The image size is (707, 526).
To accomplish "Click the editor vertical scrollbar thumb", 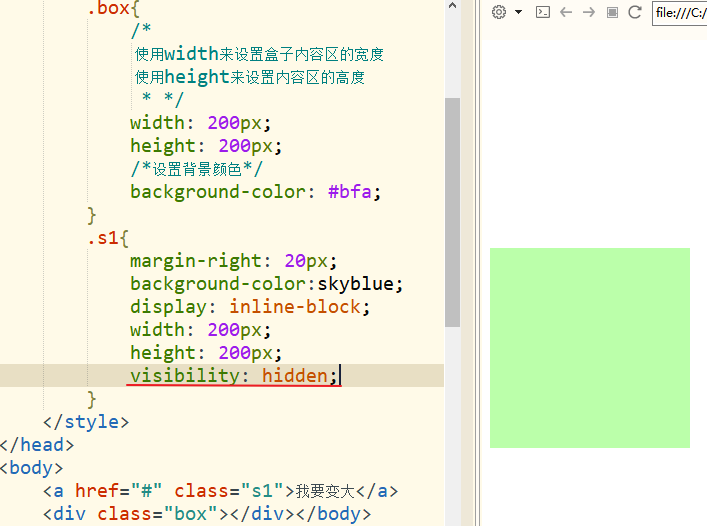I will point(452,212).
